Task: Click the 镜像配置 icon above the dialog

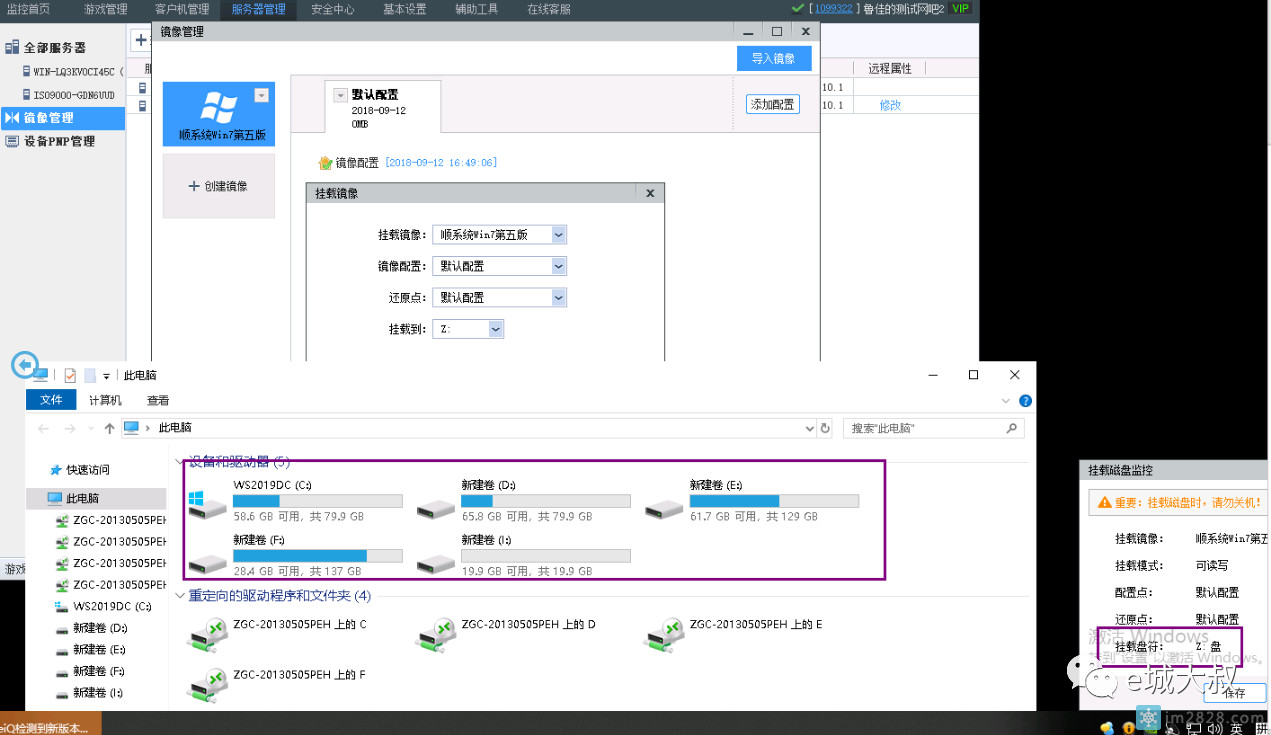Action: 324,162
